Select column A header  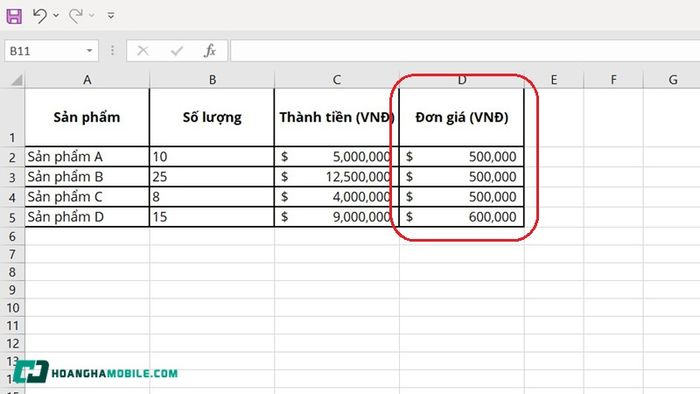tap(87, 80)
